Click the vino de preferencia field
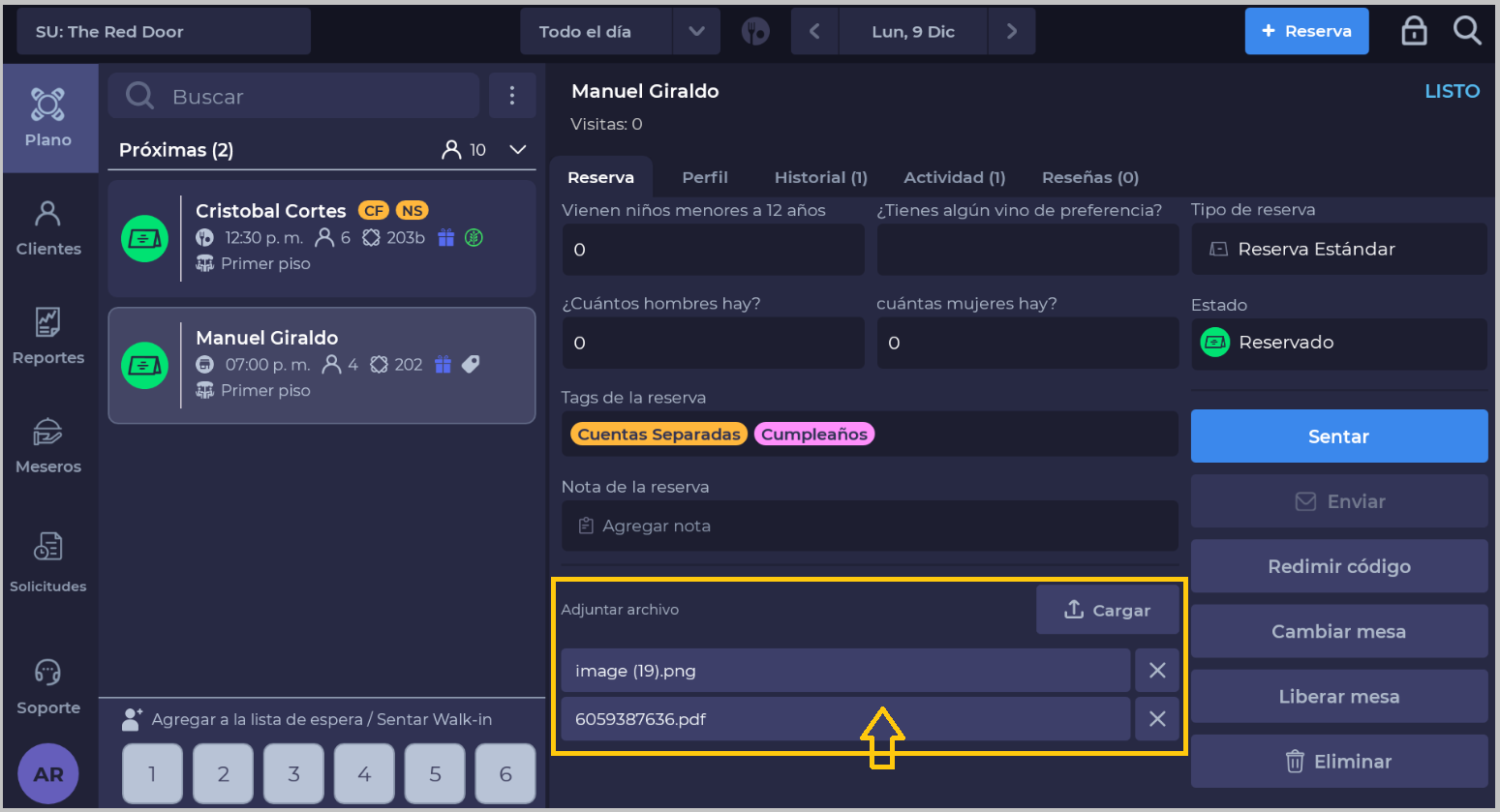Image resolution: width=1500 pixels, height=812 pixels. [x=1027, y=250]
